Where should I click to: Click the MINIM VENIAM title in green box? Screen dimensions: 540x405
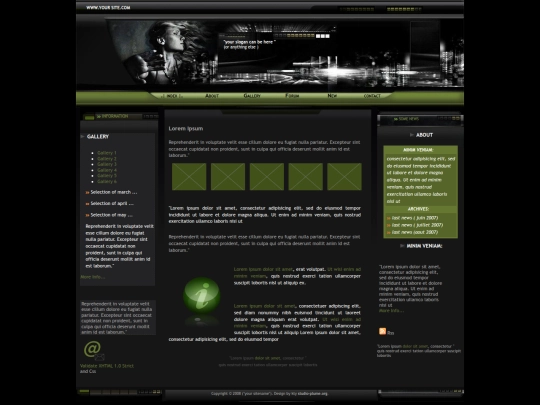click(418, 150)
